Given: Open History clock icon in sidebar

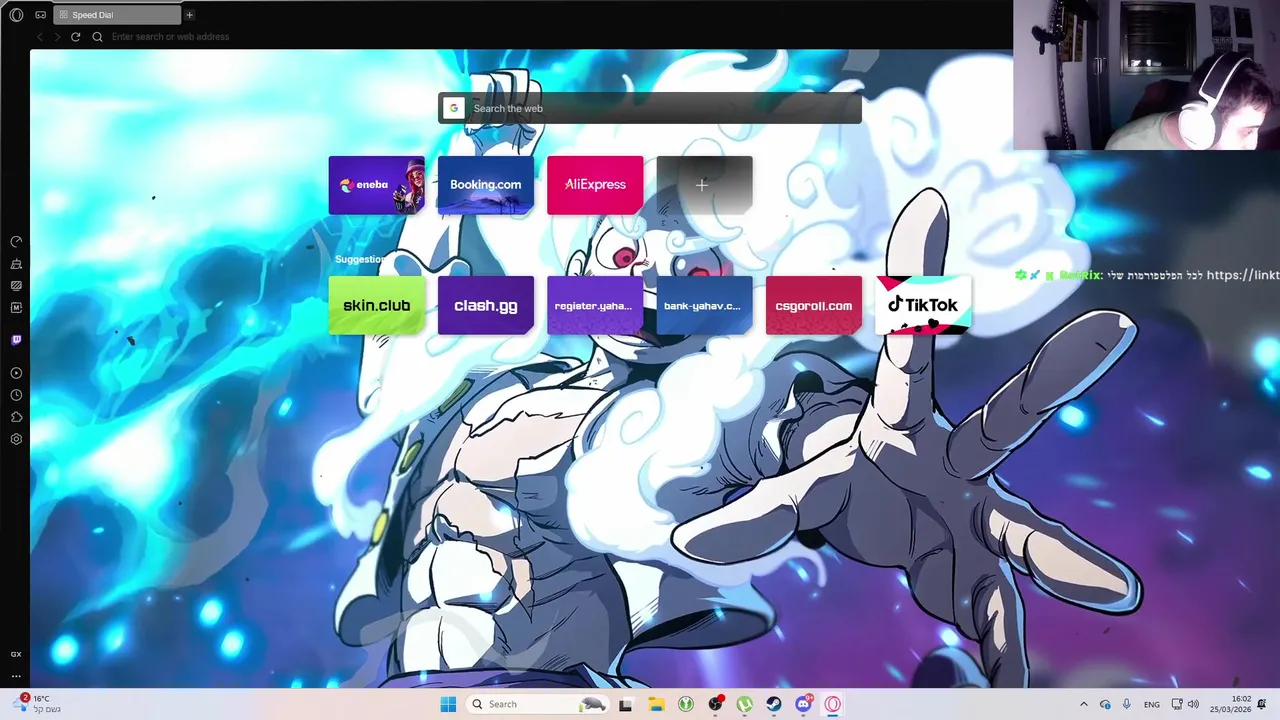Looking at the screenshot, I should [16, 395].
